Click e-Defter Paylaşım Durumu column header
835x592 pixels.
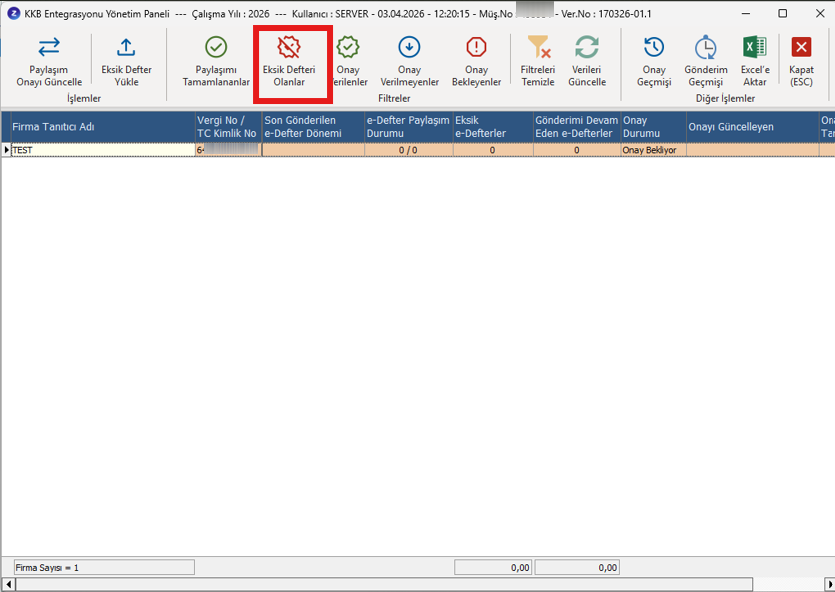tap(408, 127)
